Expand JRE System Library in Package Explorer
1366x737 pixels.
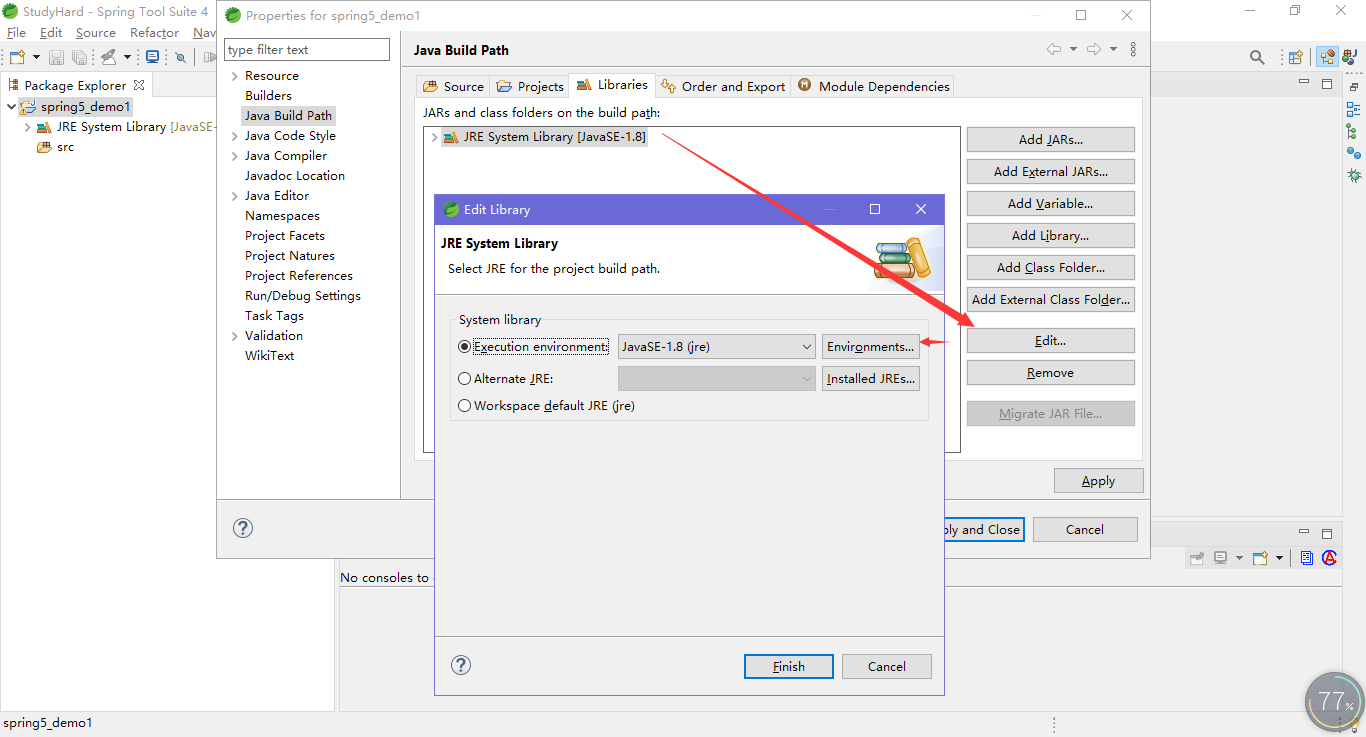(x=27, y=127)
